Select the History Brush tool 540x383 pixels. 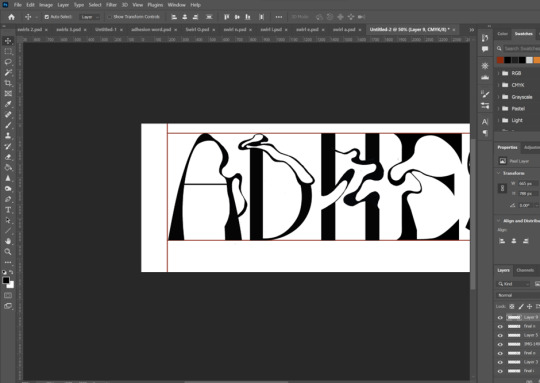(x=8, y=146)
